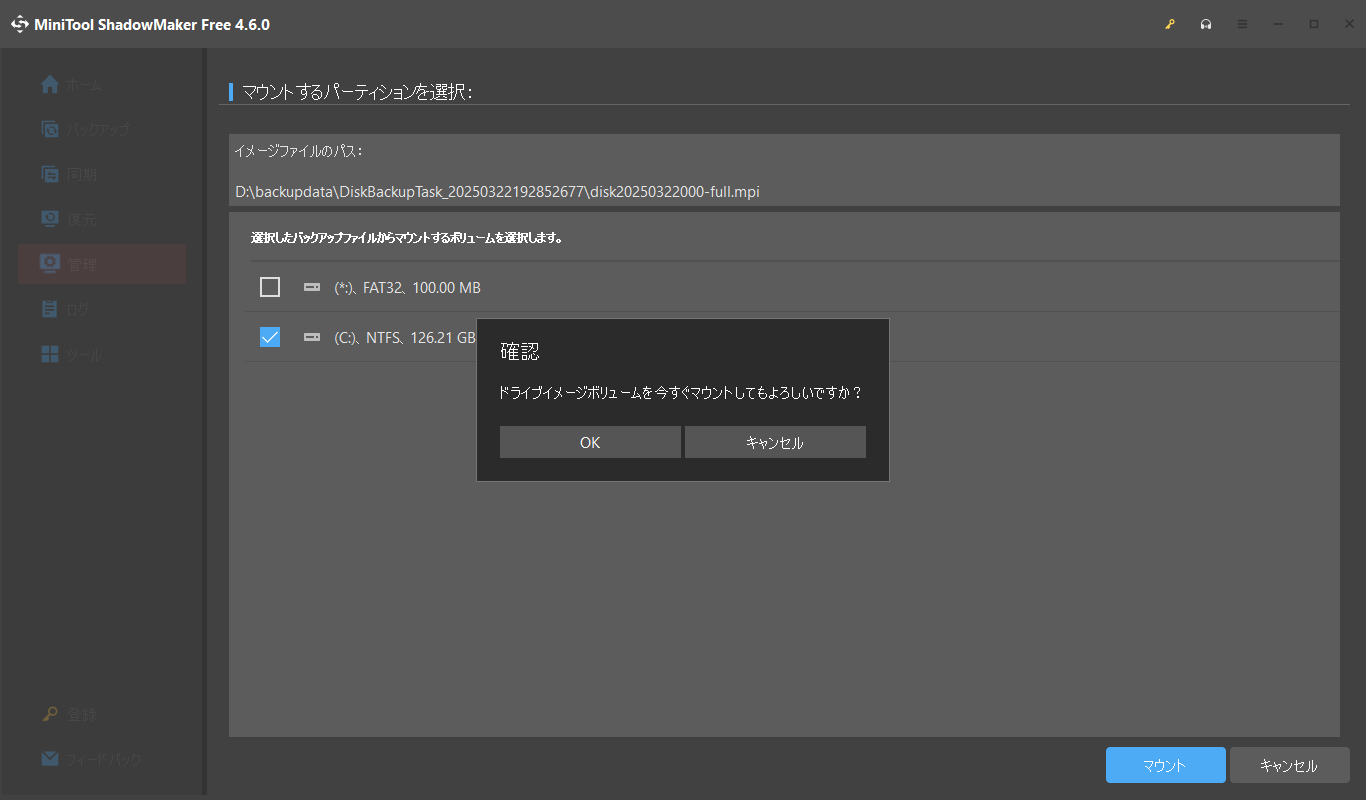Click キャンセル beside the マウント button

1290,765
